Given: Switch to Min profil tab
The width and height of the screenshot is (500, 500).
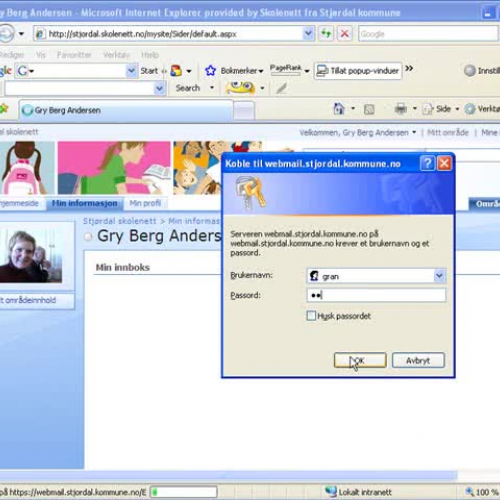Looking at the screenshot, I should tap(145, 203).
